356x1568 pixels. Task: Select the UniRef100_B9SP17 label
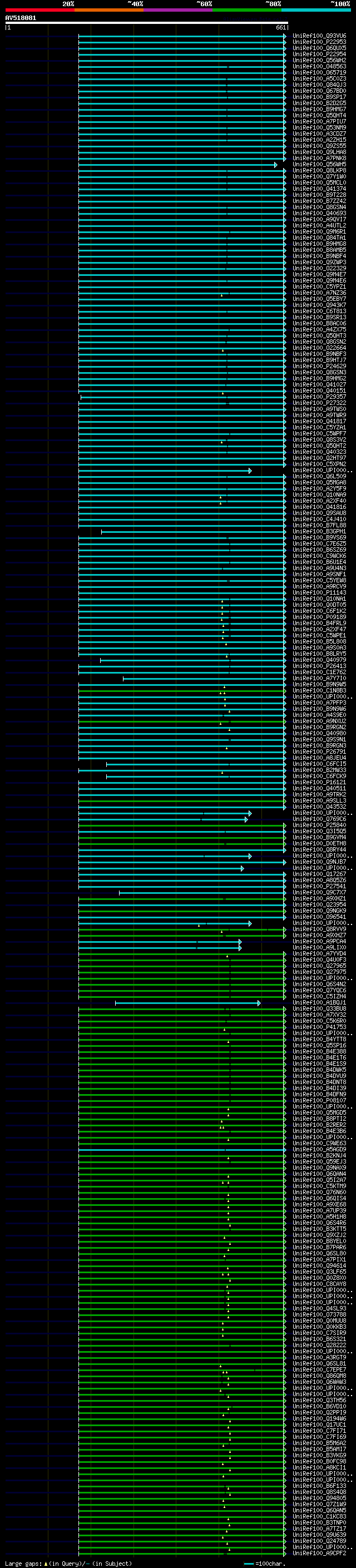click(x=319, y=97)
